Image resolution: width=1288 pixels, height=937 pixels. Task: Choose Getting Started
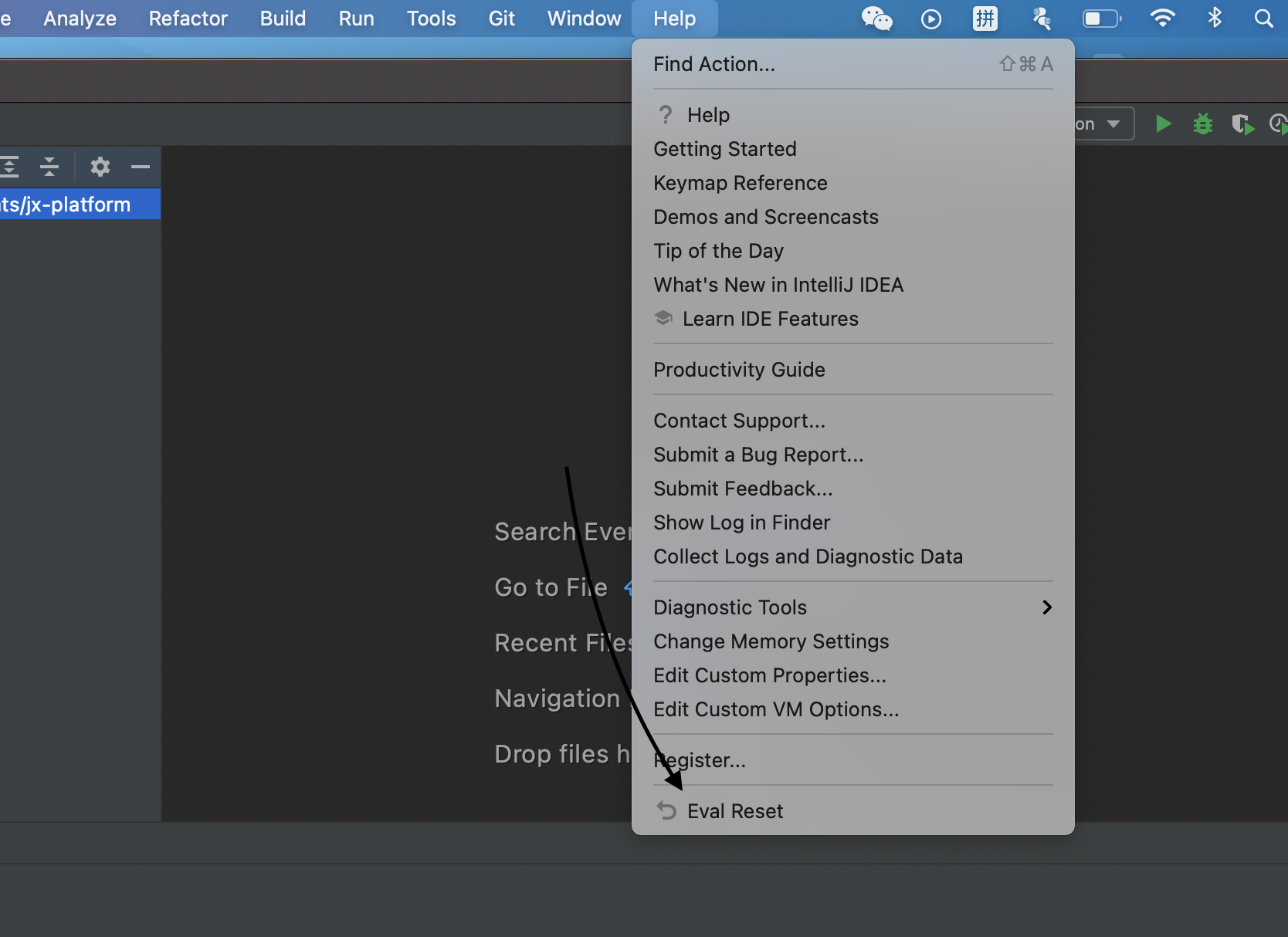(x=853, y=149)
